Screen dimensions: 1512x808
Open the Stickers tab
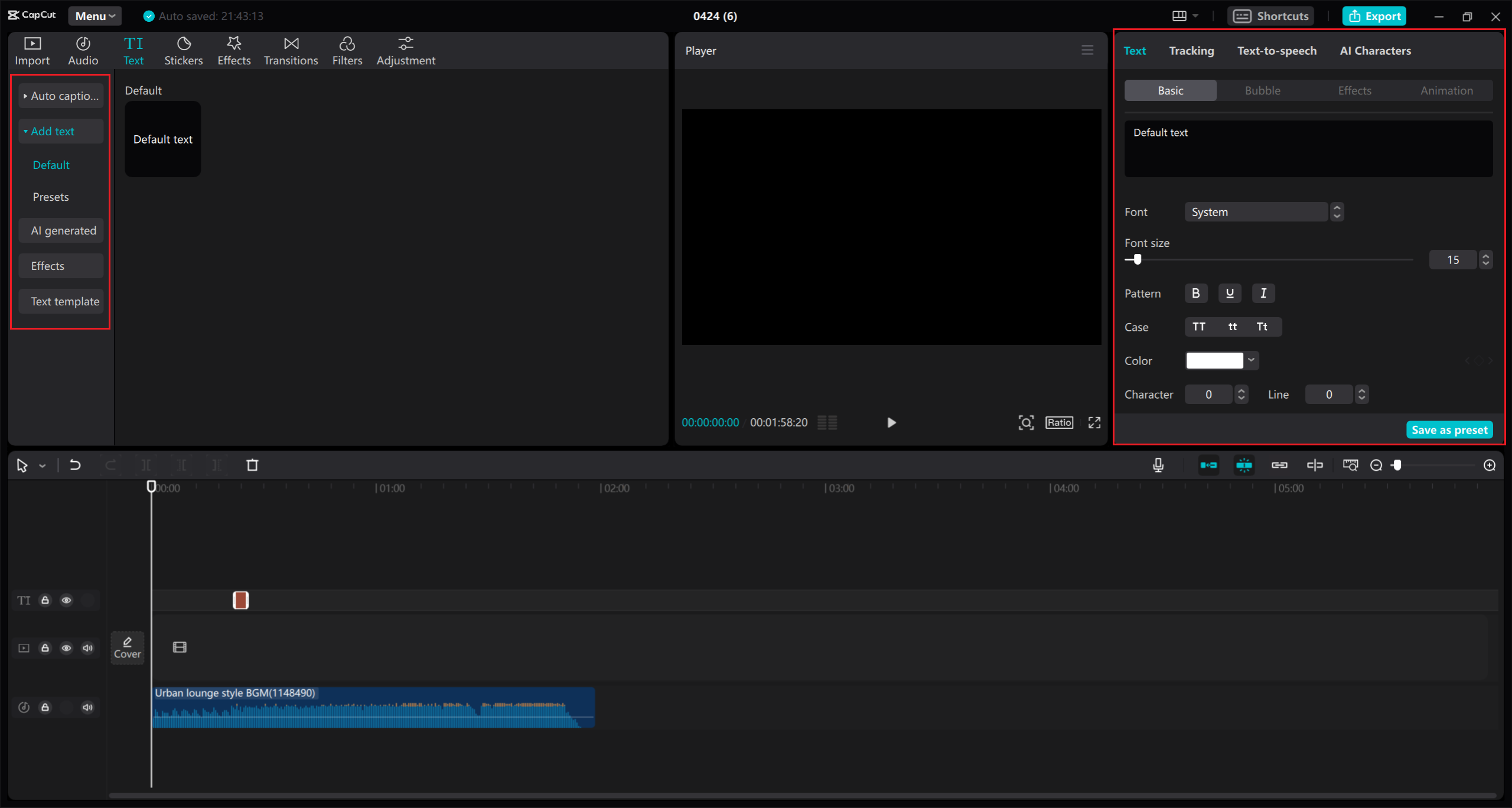(x=183, y=51)
